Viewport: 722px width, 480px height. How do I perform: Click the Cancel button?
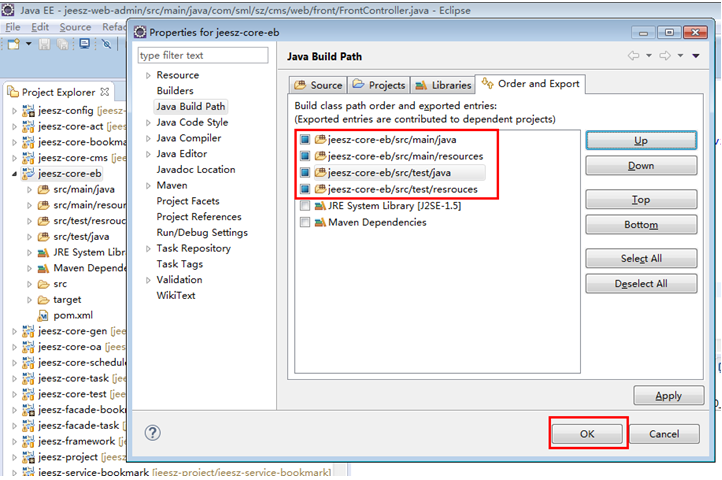pyautogui.click(x=664, y=434)
